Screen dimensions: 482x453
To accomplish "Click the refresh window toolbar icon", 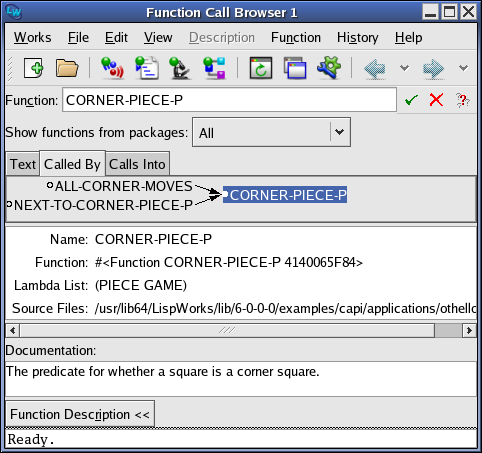I will [x=261, y=68].
